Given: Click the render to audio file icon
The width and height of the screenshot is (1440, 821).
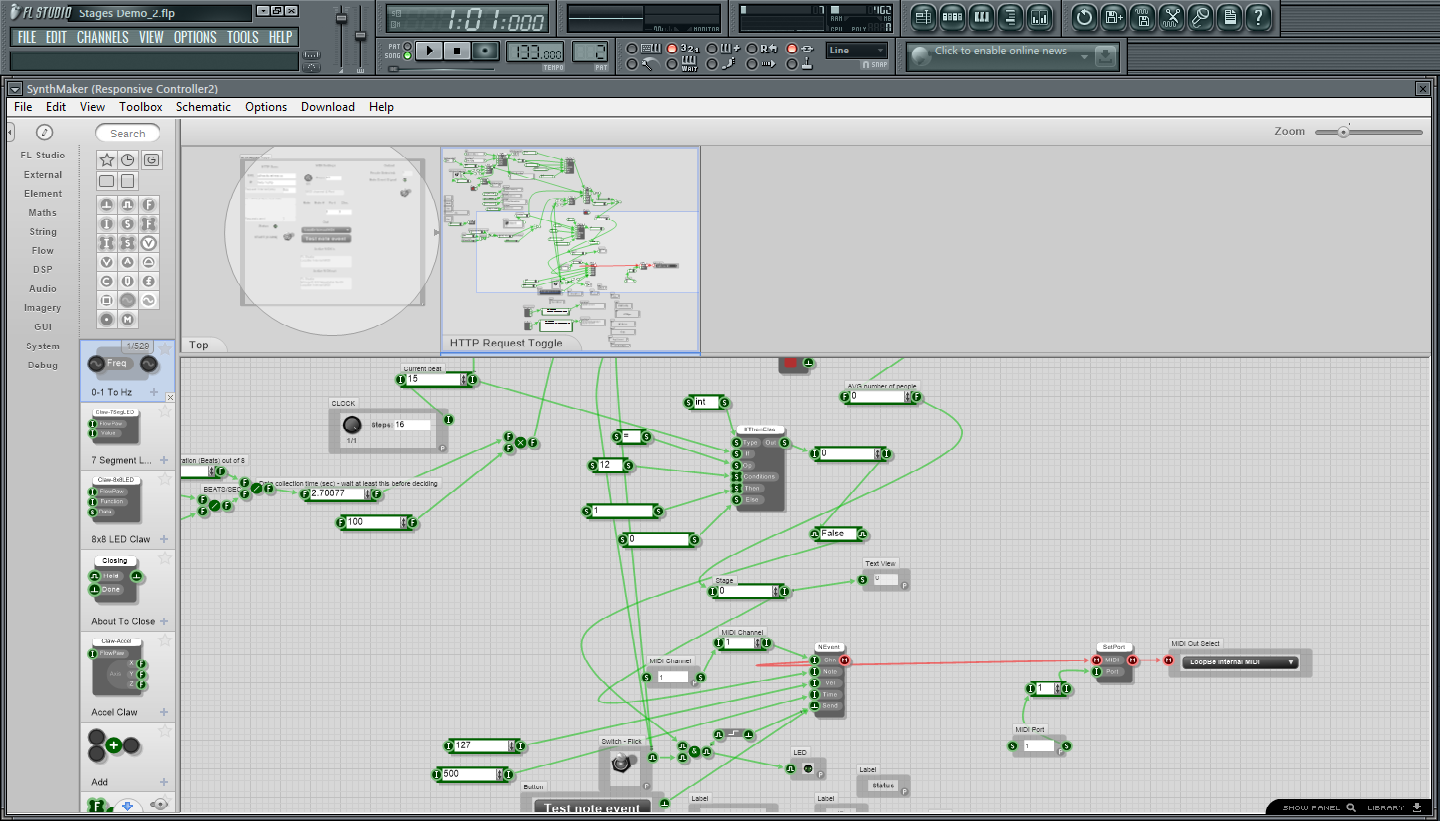Looking at the screenshot, I should [1142, 17].
